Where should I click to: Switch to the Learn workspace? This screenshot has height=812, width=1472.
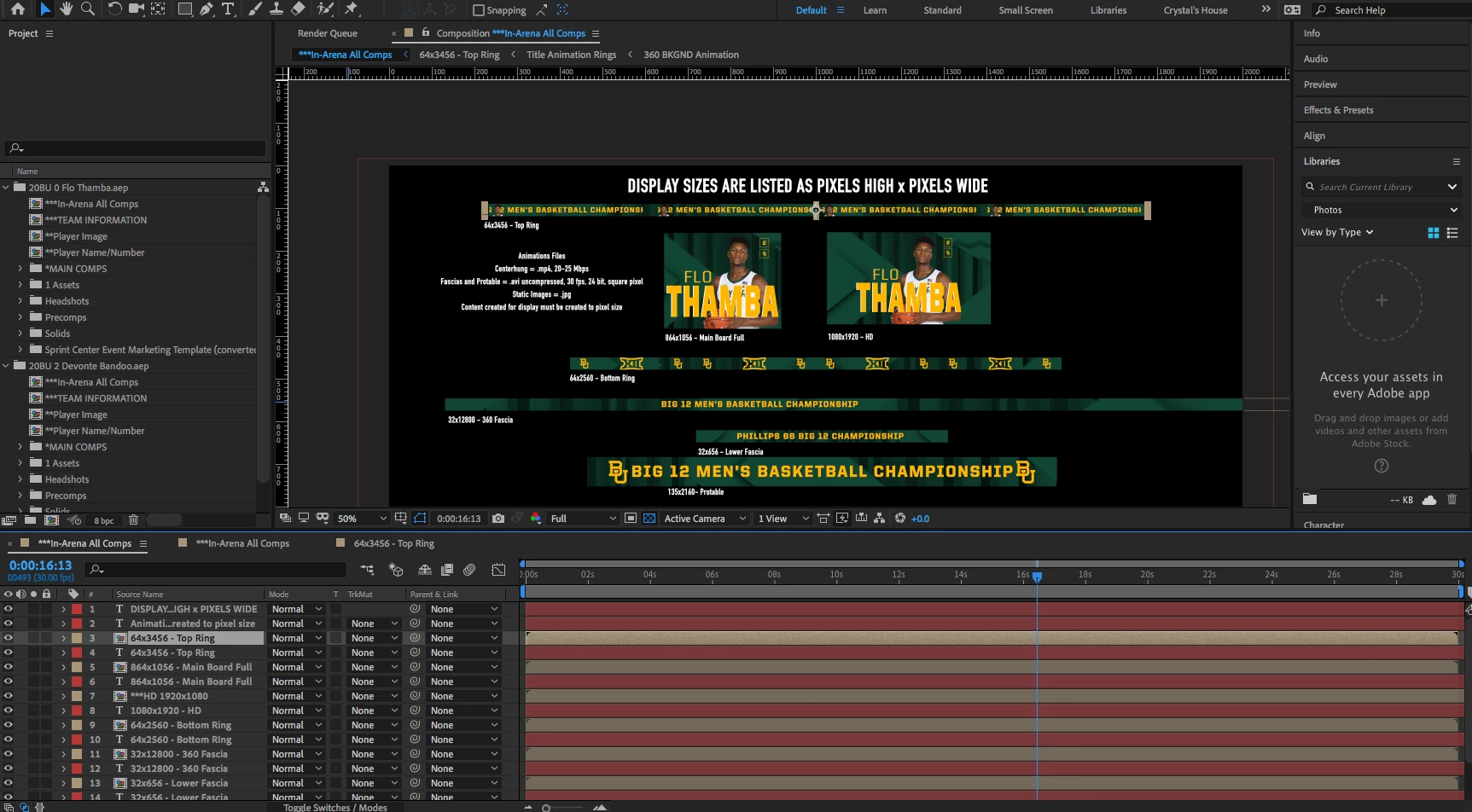pyautogui.click(x=875, y=10)
